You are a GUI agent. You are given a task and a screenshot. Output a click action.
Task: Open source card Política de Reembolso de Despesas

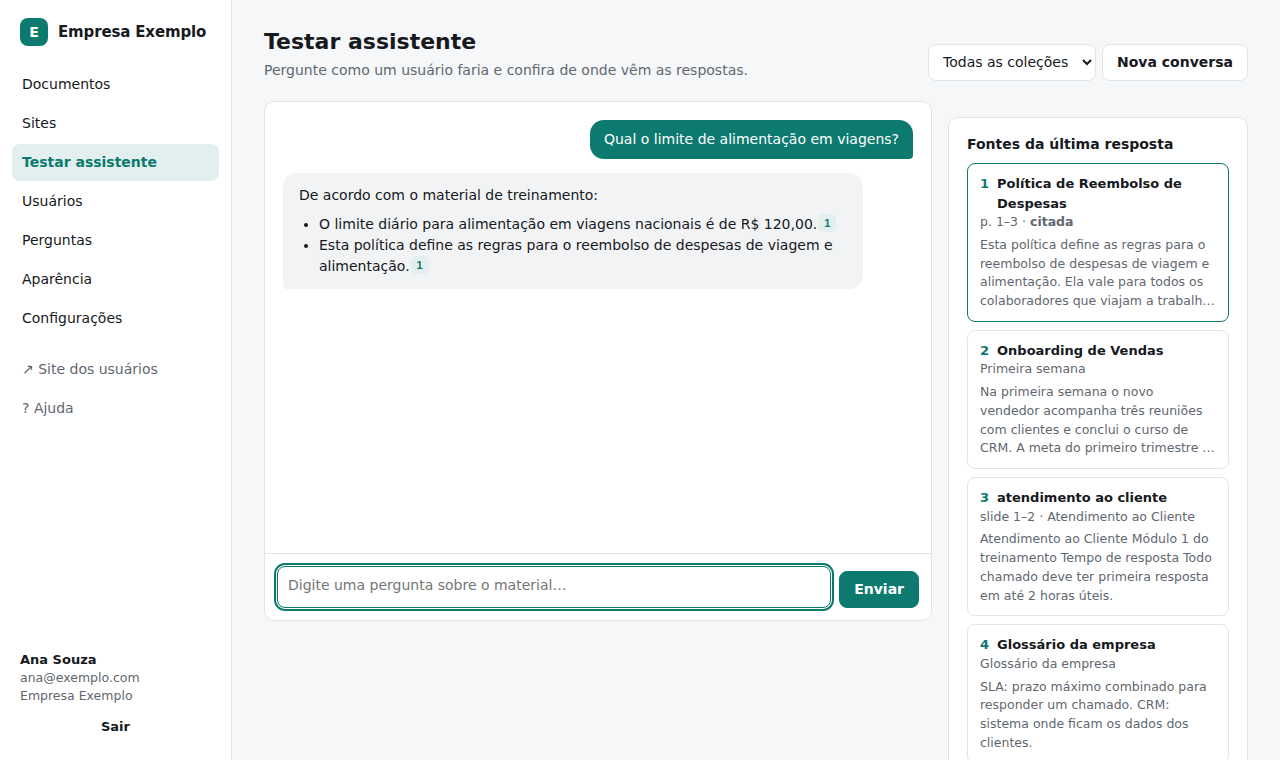click(1098, 242)
